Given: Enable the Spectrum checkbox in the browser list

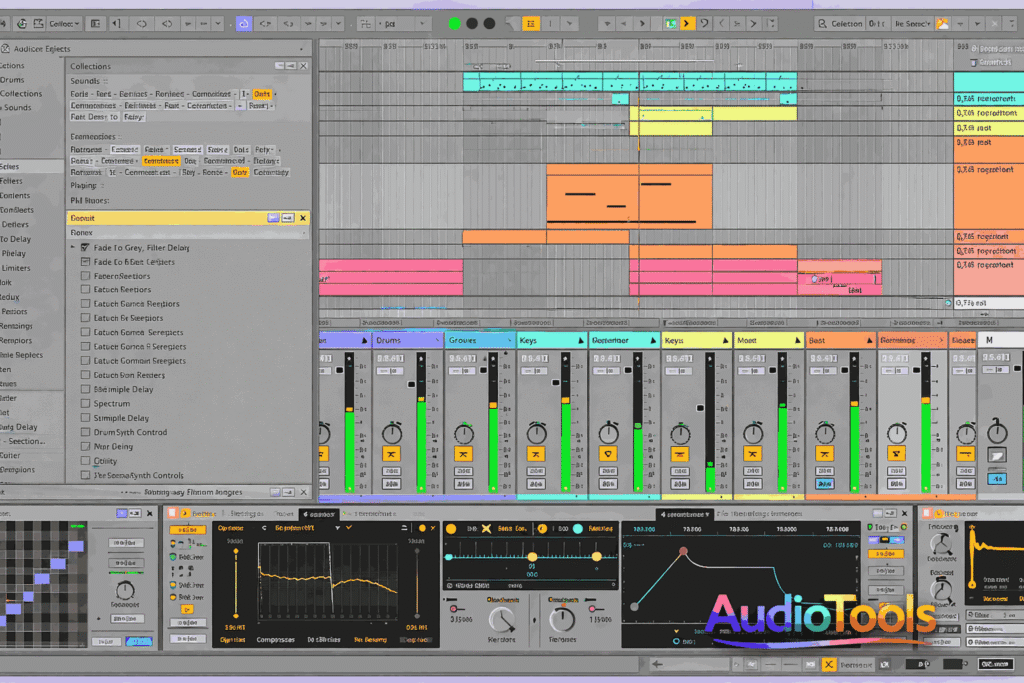Looking at the screenshot, I should coord(86,403).
